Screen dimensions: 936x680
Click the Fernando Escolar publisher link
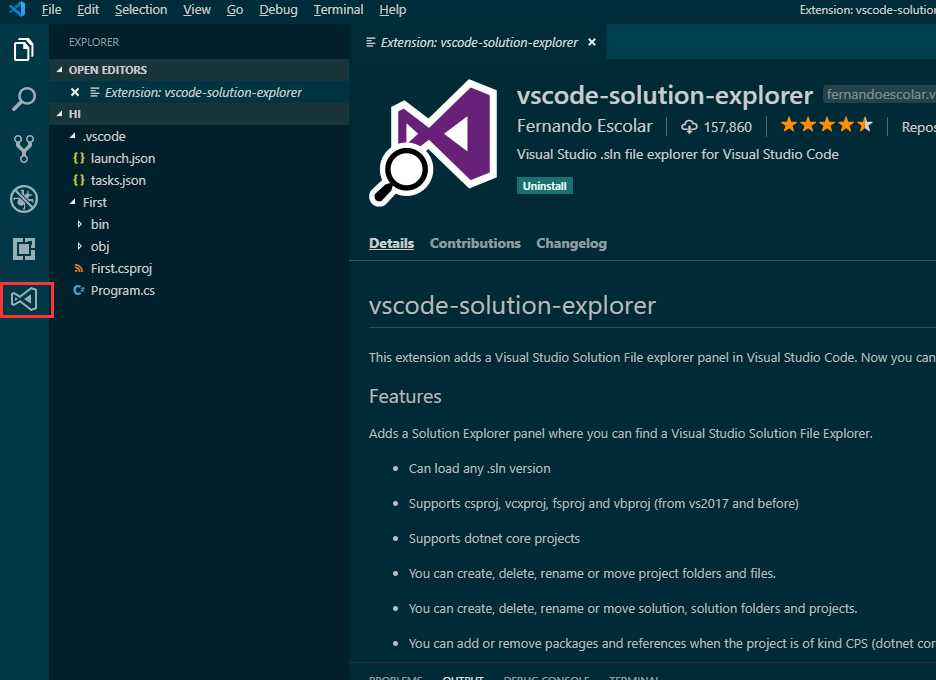coord(584,126)
